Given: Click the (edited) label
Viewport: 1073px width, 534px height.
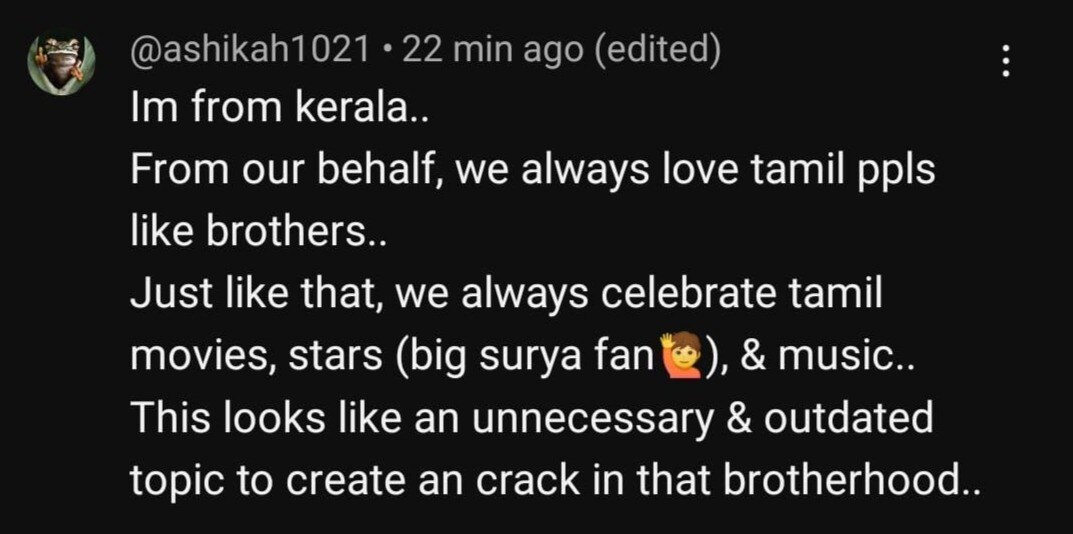Looking at the screenshot, I should pyautogui.click(x=658, y=53).
